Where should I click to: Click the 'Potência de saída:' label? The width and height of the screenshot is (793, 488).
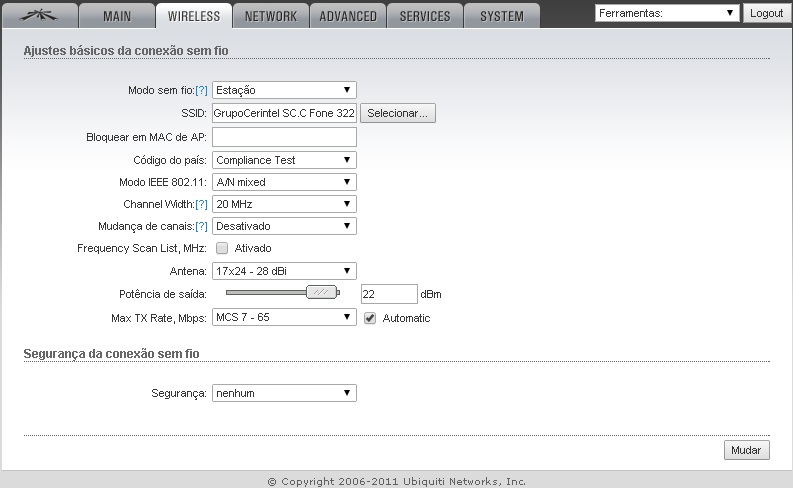[163, 294]
